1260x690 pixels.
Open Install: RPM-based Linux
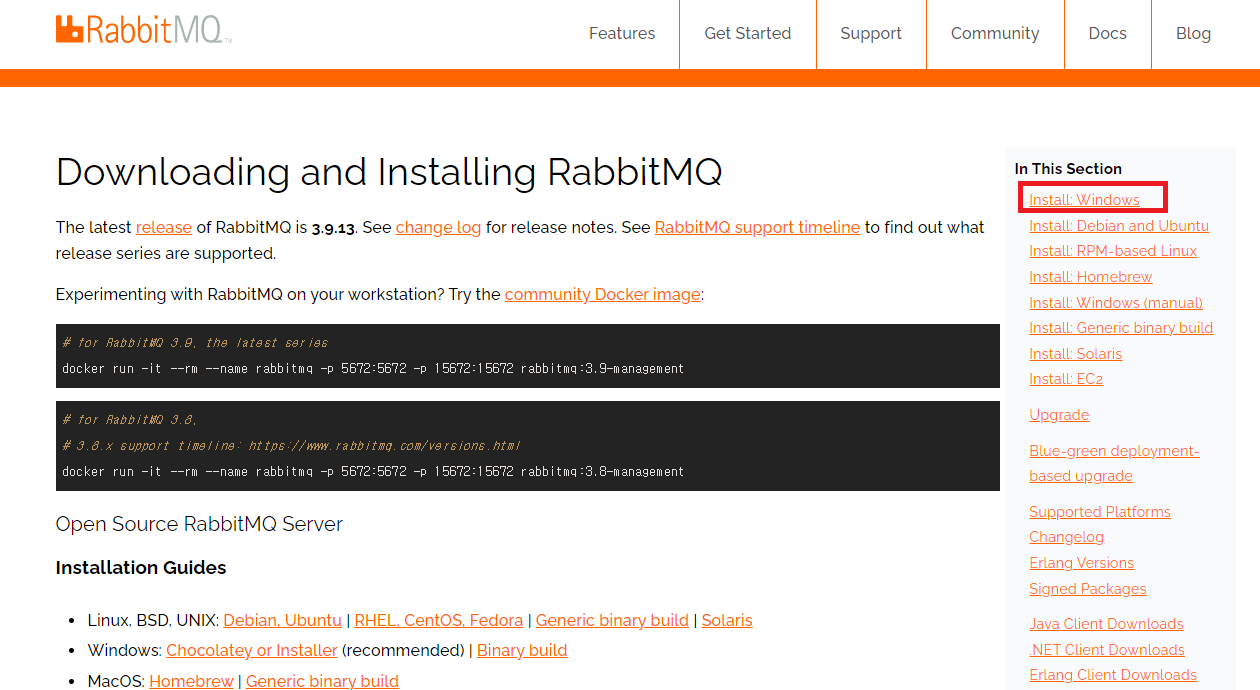(1113, 251)
